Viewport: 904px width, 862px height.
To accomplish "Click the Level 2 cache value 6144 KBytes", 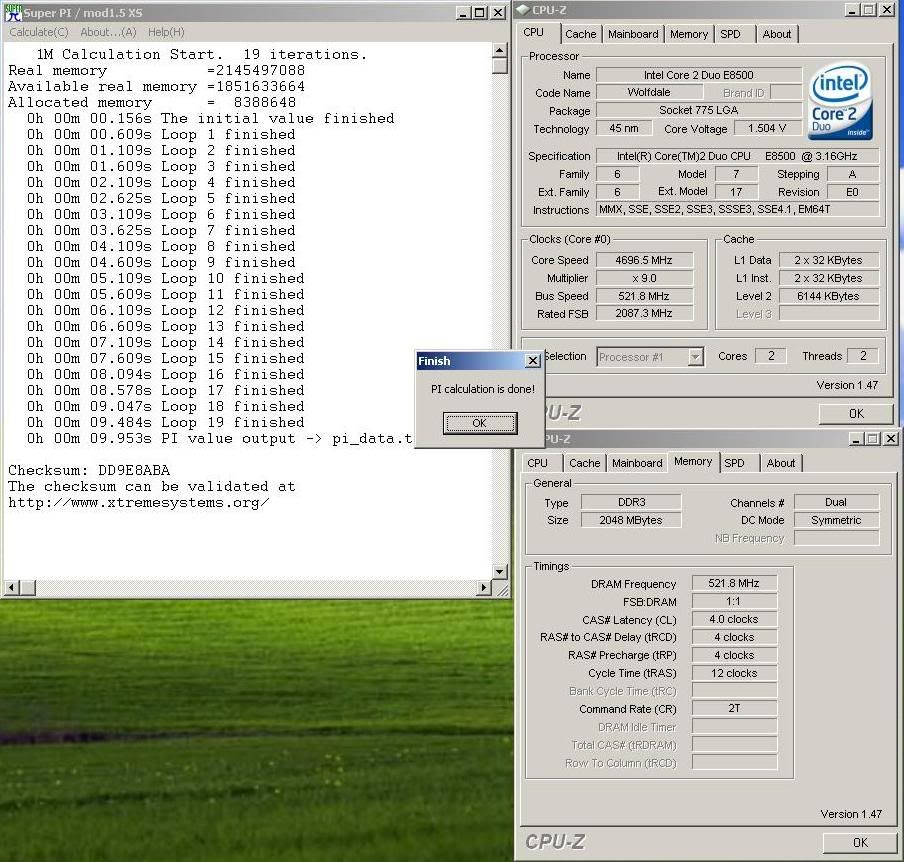I will click(828, 296).
